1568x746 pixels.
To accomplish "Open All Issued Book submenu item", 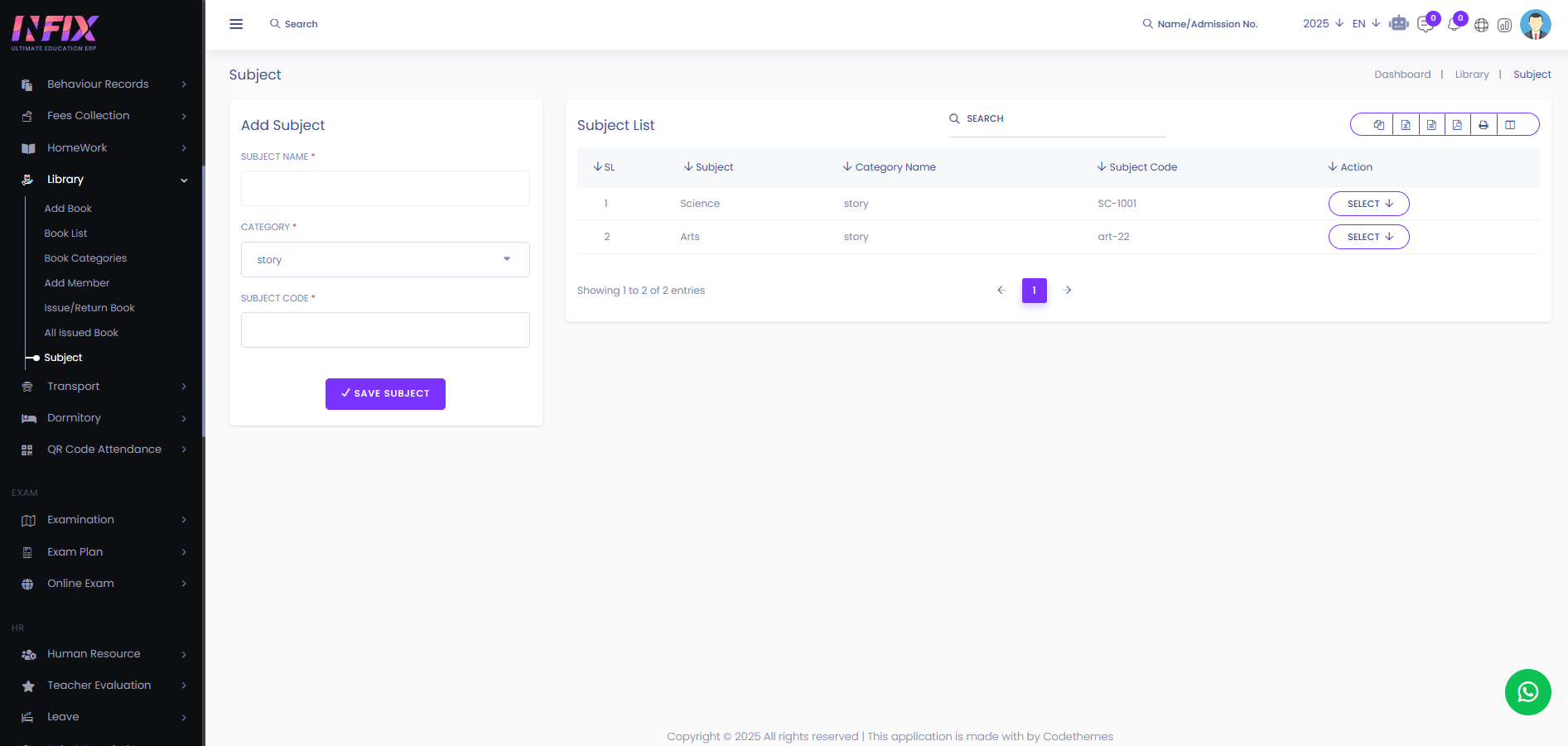I will coord(81,333).
